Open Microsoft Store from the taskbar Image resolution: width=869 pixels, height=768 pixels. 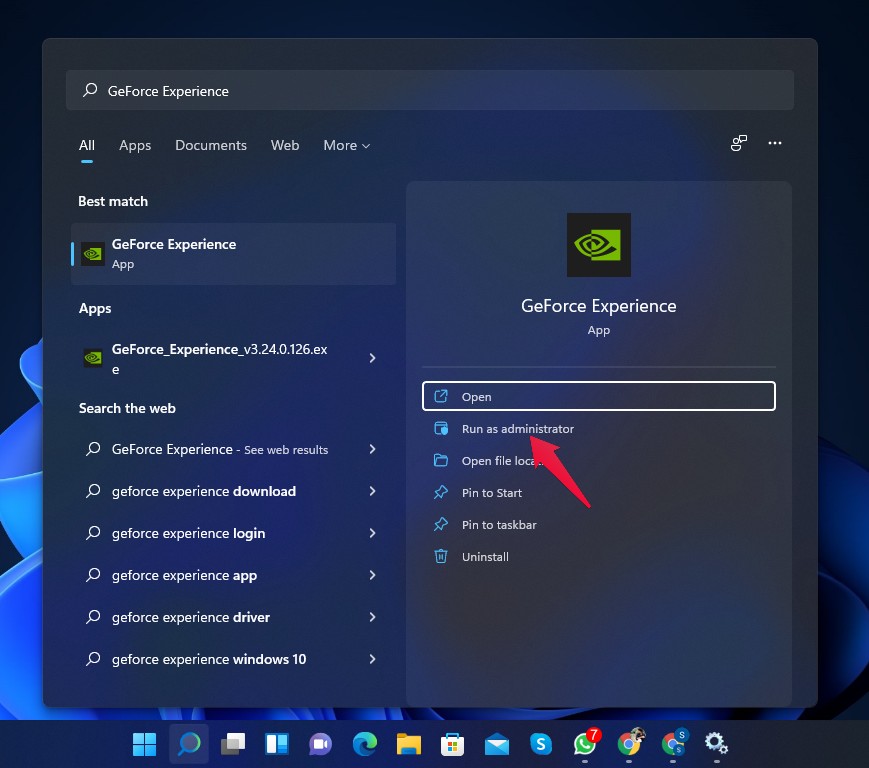click(452, 744)
